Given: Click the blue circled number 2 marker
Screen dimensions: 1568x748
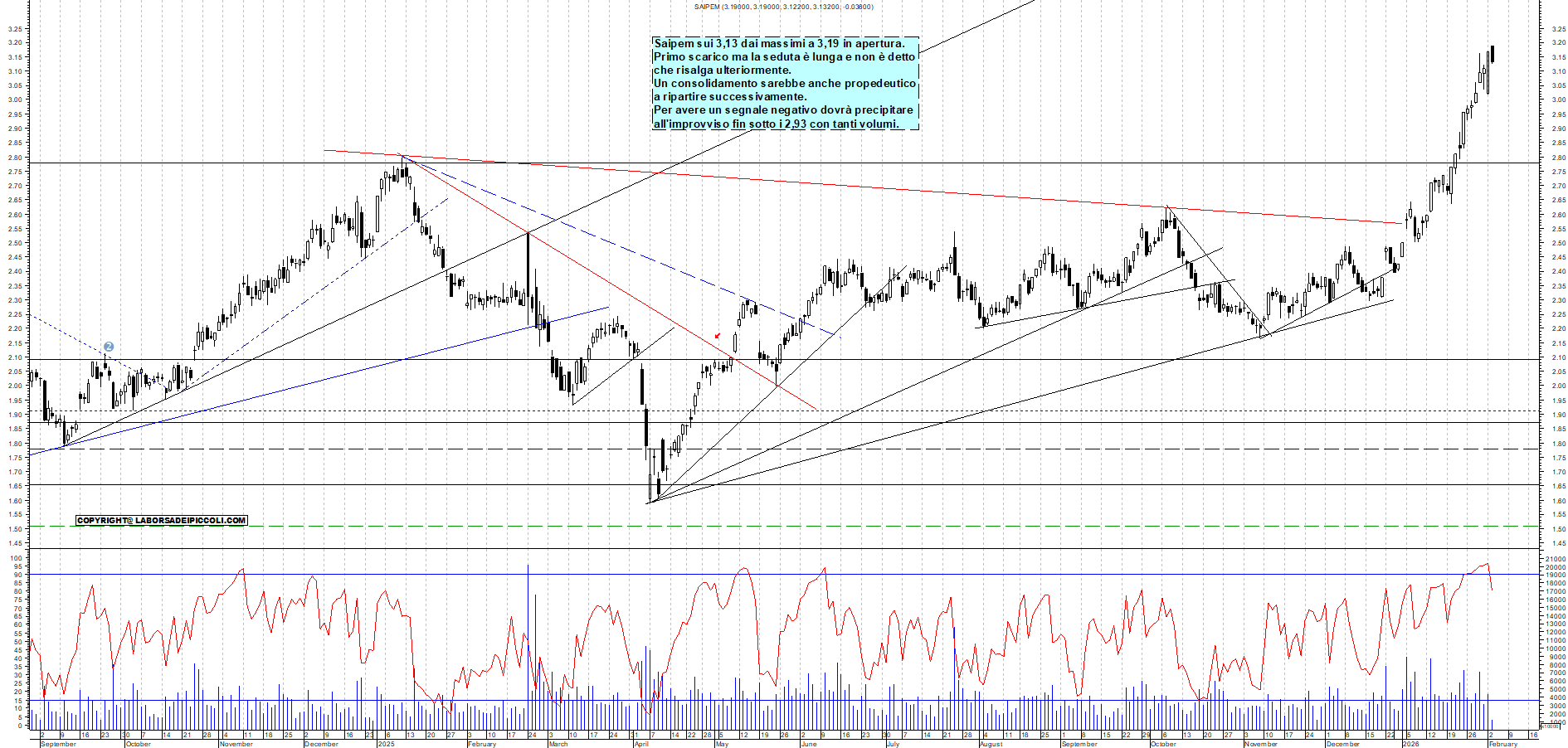Looking at the screenshot, I should point(109,347).
